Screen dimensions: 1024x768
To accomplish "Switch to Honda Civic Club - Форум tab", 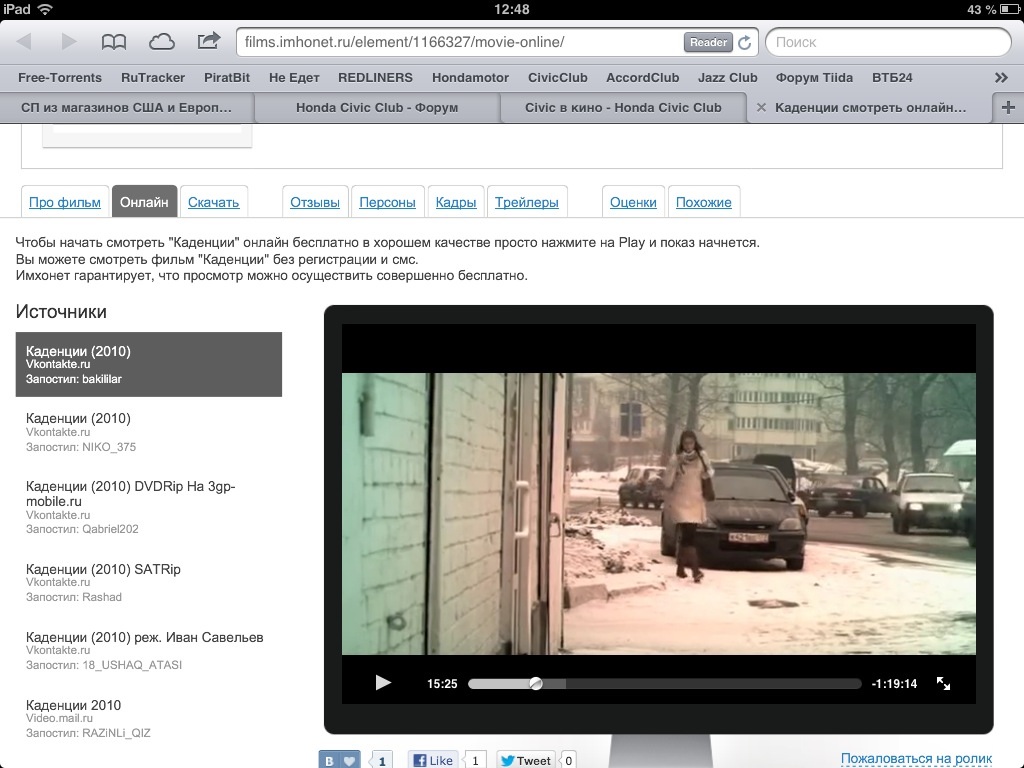I will (377, 108).
